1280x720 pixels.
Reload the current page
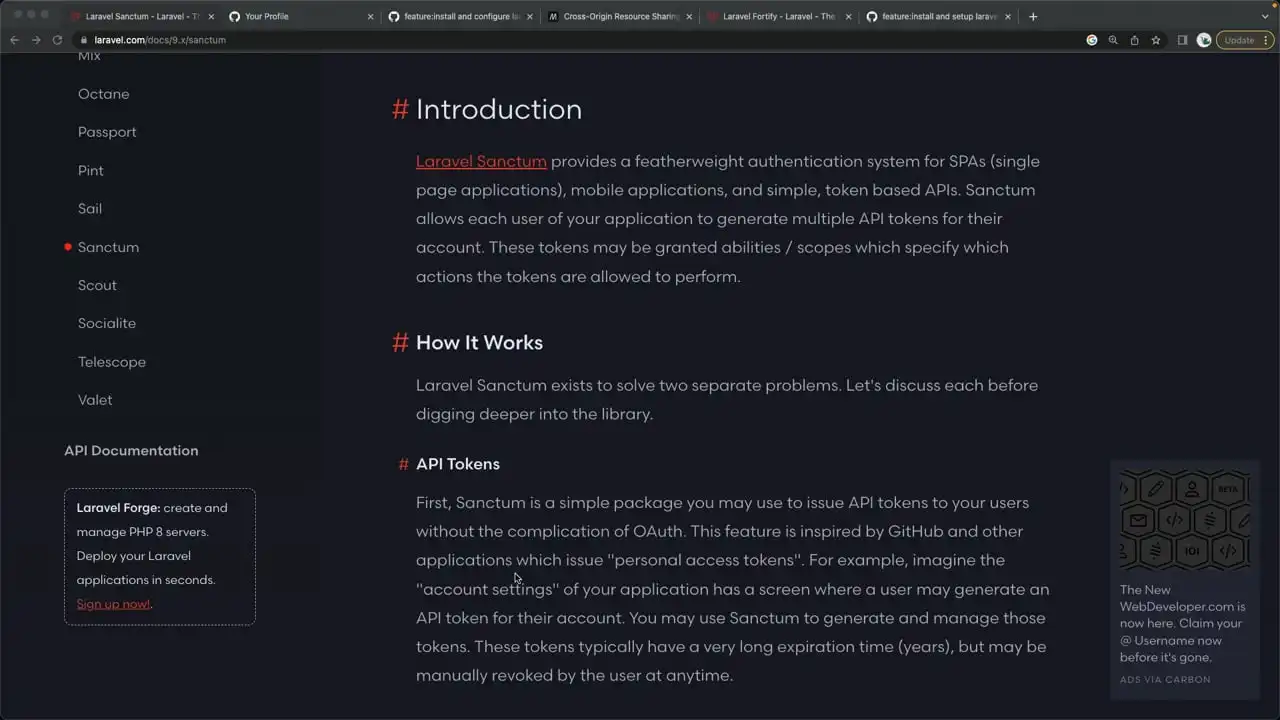pyautogui.click(x=57, y=40)
